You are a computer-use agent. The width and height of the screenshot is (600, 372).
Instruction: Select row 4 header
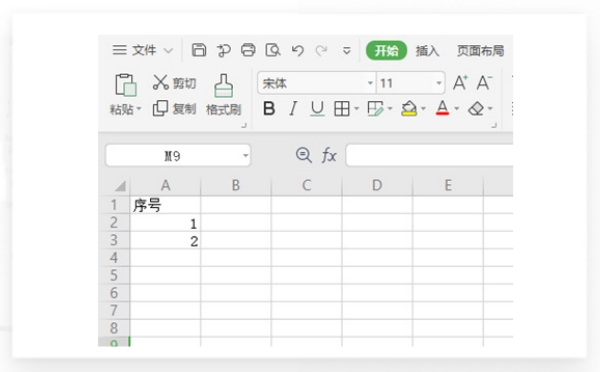pyautogui.click(x=114, y=258)
